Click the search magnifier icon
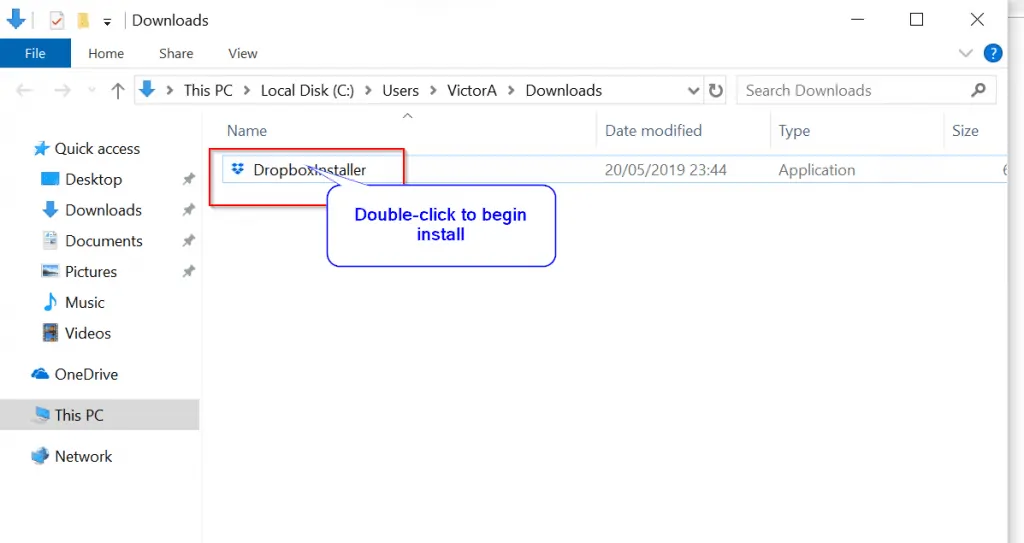 (978, 91)
